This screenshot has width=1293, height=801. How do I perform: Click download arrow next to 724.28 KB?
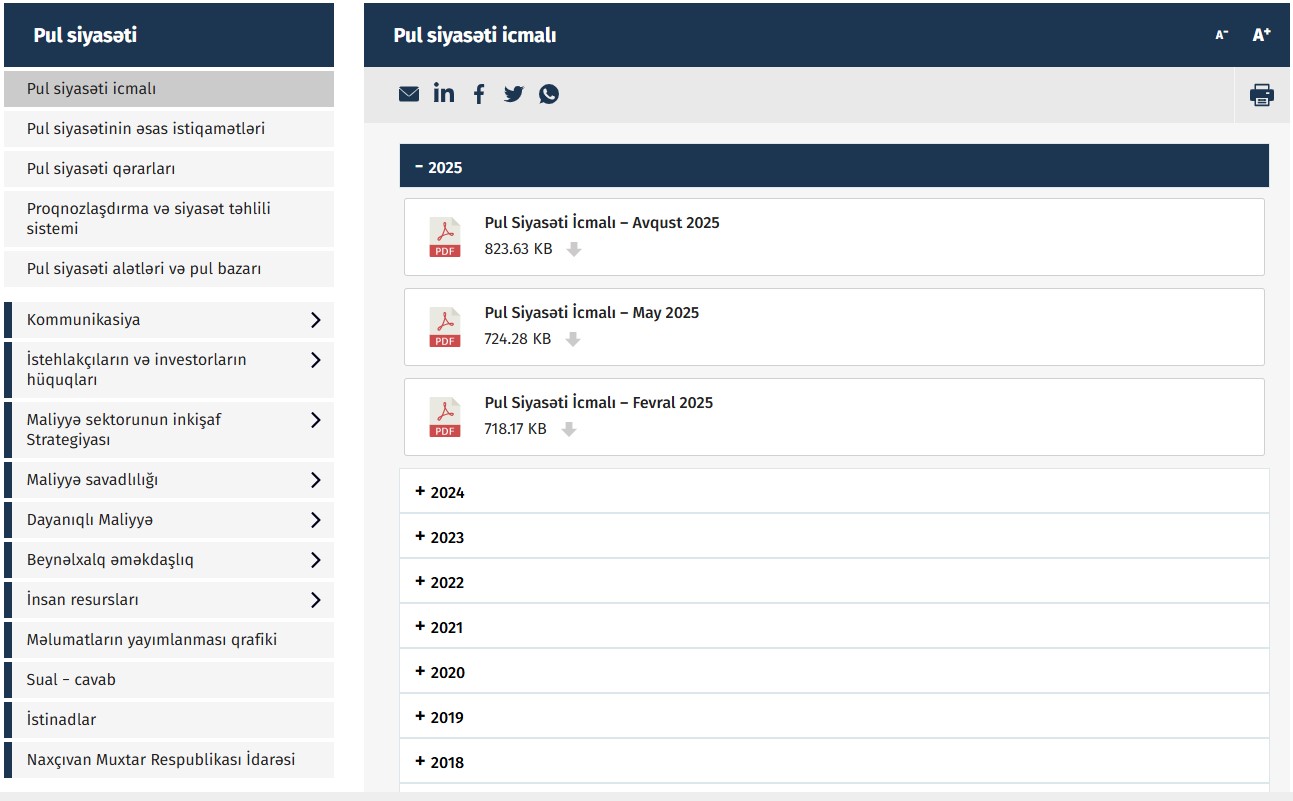573,340
